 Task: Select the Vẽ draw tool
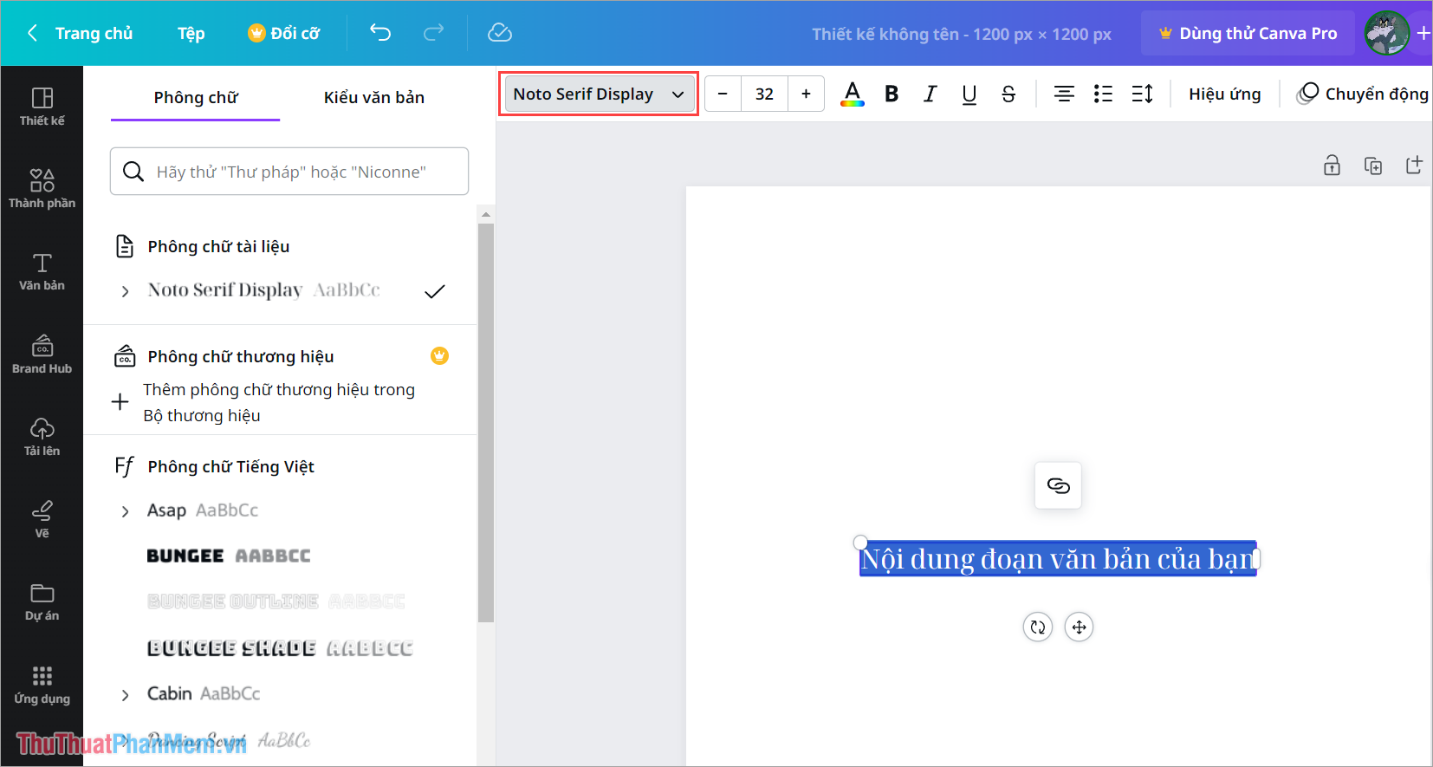[x=42, y=518]
